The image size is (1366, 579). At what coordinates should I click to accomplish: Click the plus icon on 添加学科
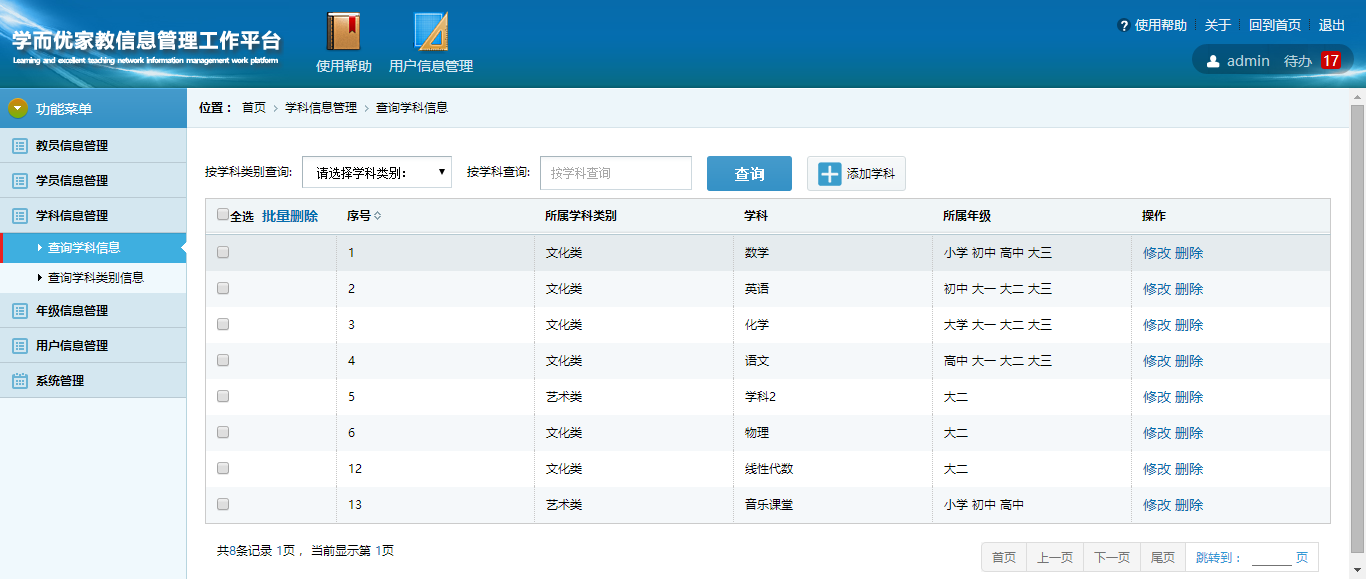point(830,174)
